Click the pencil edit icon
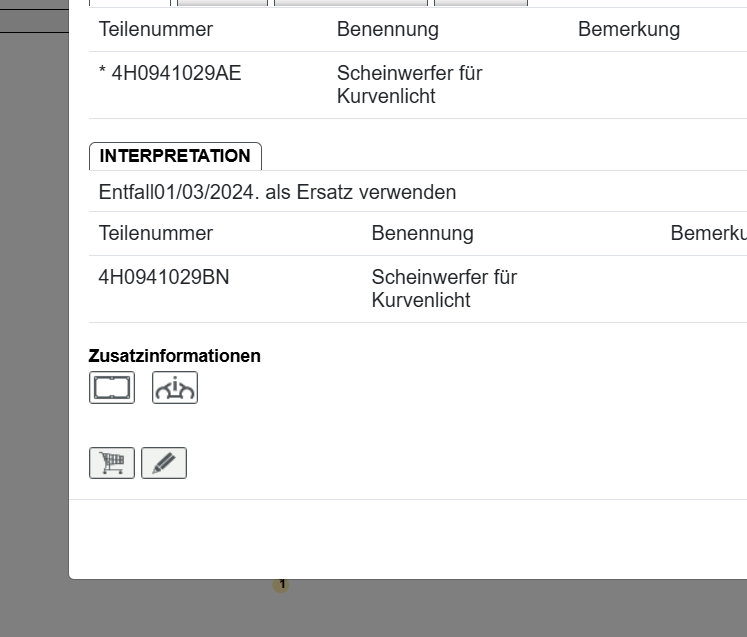Image resolution: width=747 pixels, height=637 pixels. (164, 463)
